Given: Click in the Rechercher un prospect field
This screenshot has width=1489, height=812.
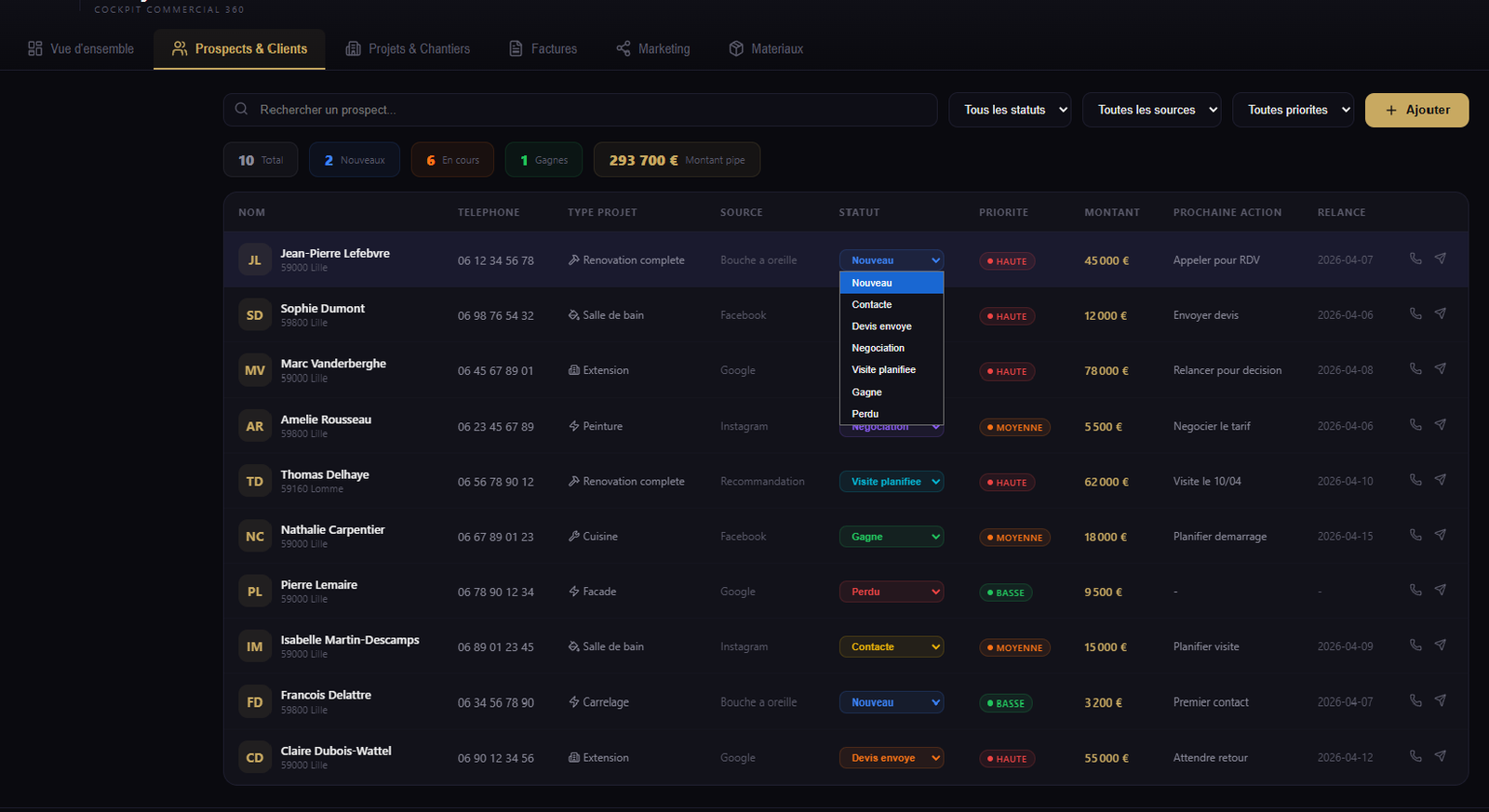Looking at the screenshot, I should (586, 110).
